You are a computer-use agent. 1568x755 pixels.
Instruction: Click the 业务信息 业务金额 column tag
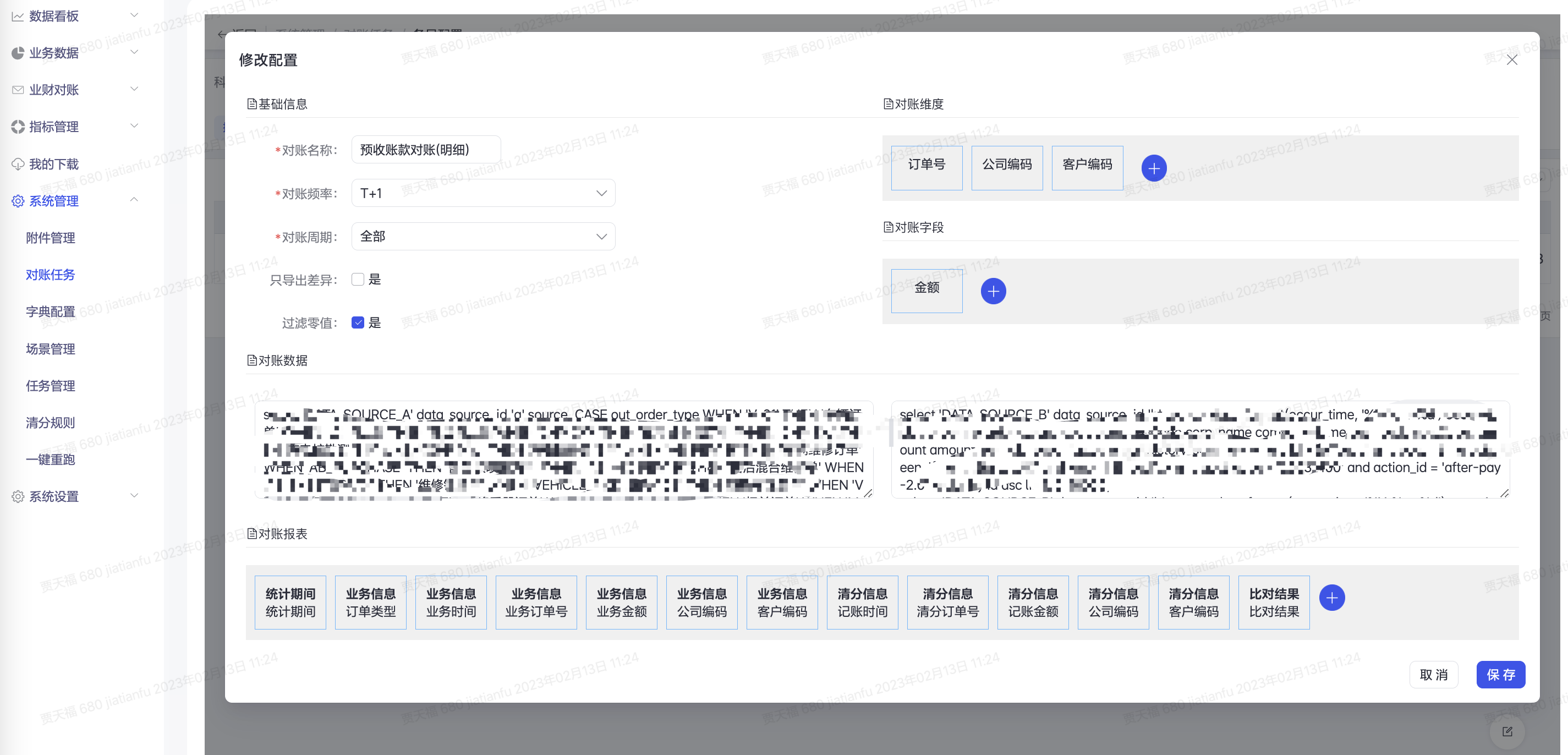point(622,602)
